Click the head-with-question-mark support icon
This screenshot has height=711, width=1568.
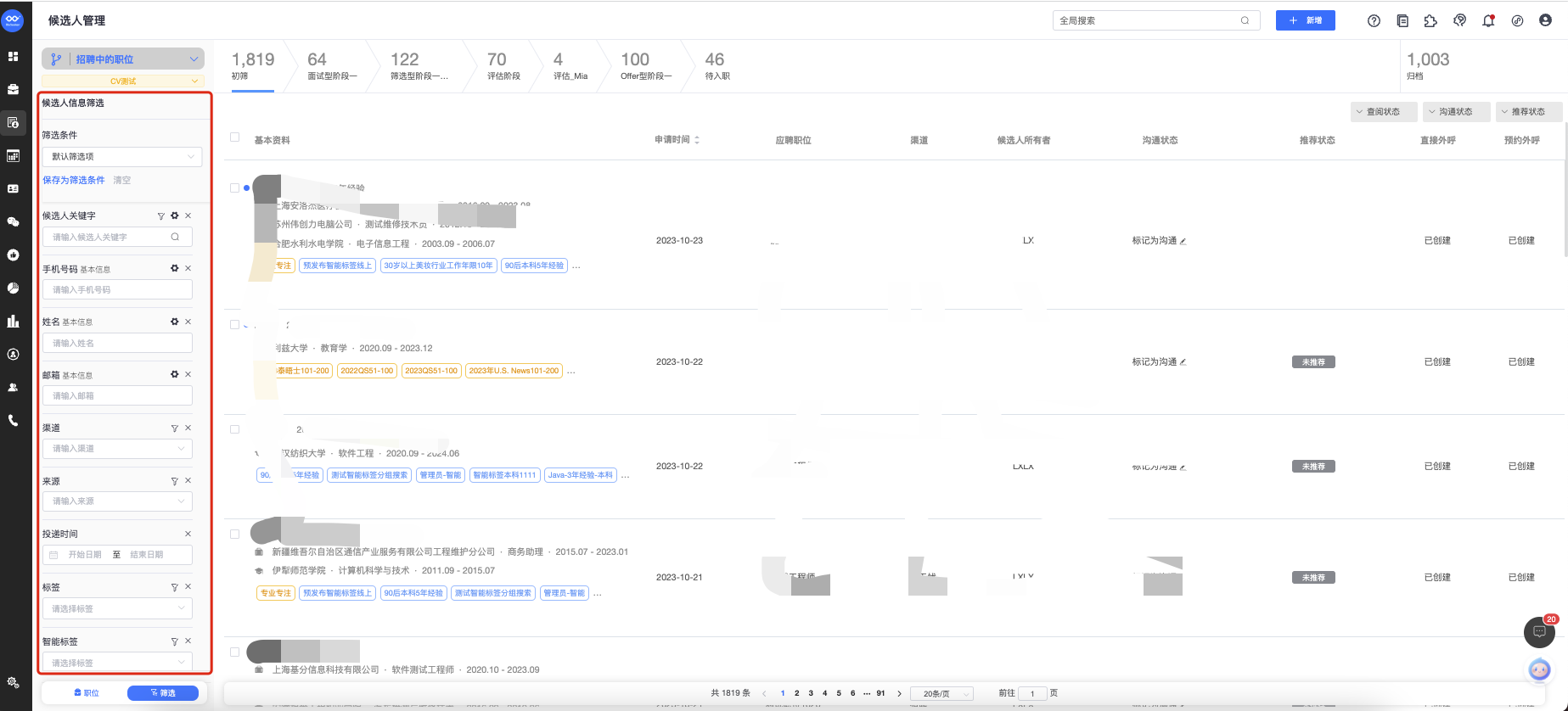point(1459,20)
